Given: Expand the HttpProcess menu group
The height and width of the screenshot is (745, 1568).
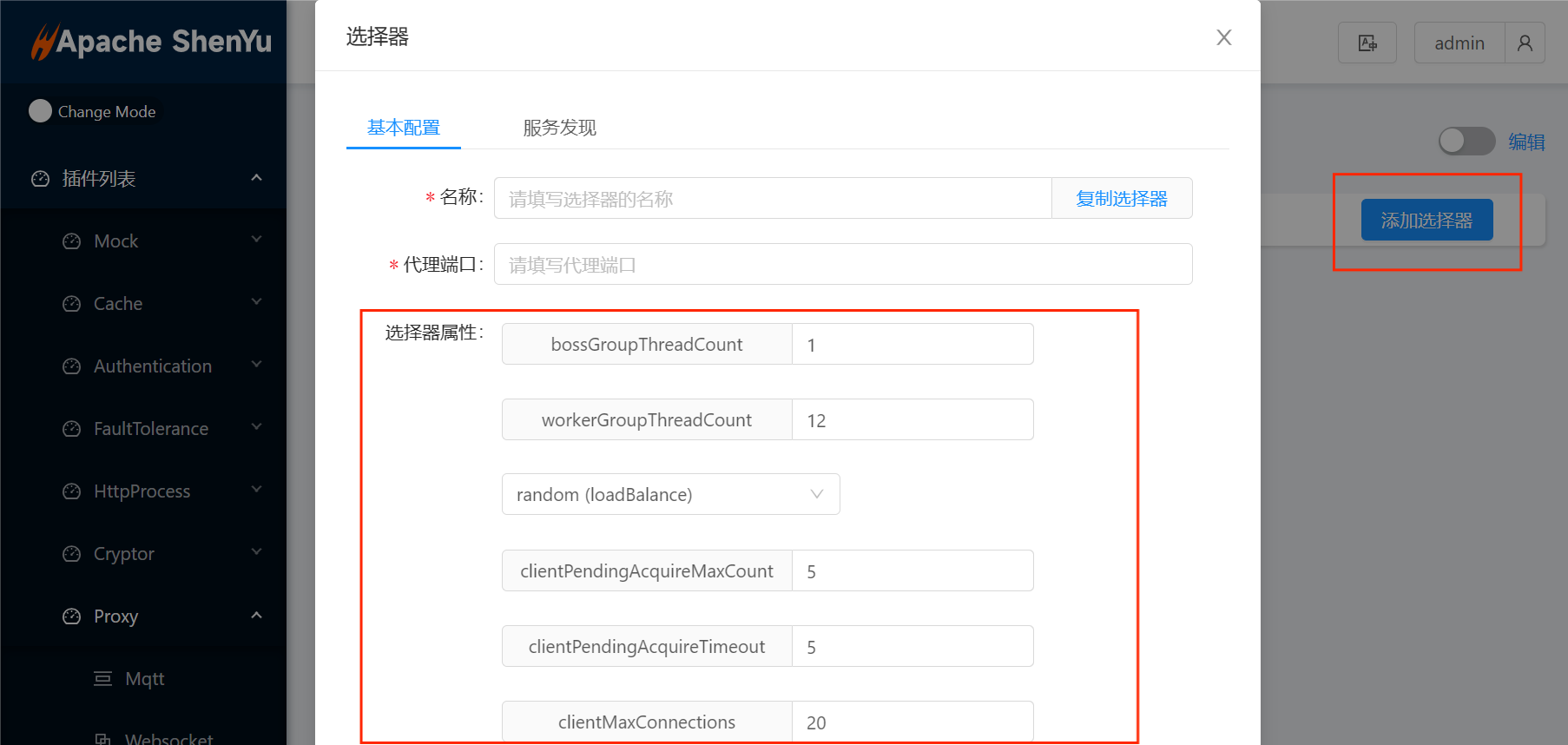Looking at the screenshot, I should coord(256,491).
